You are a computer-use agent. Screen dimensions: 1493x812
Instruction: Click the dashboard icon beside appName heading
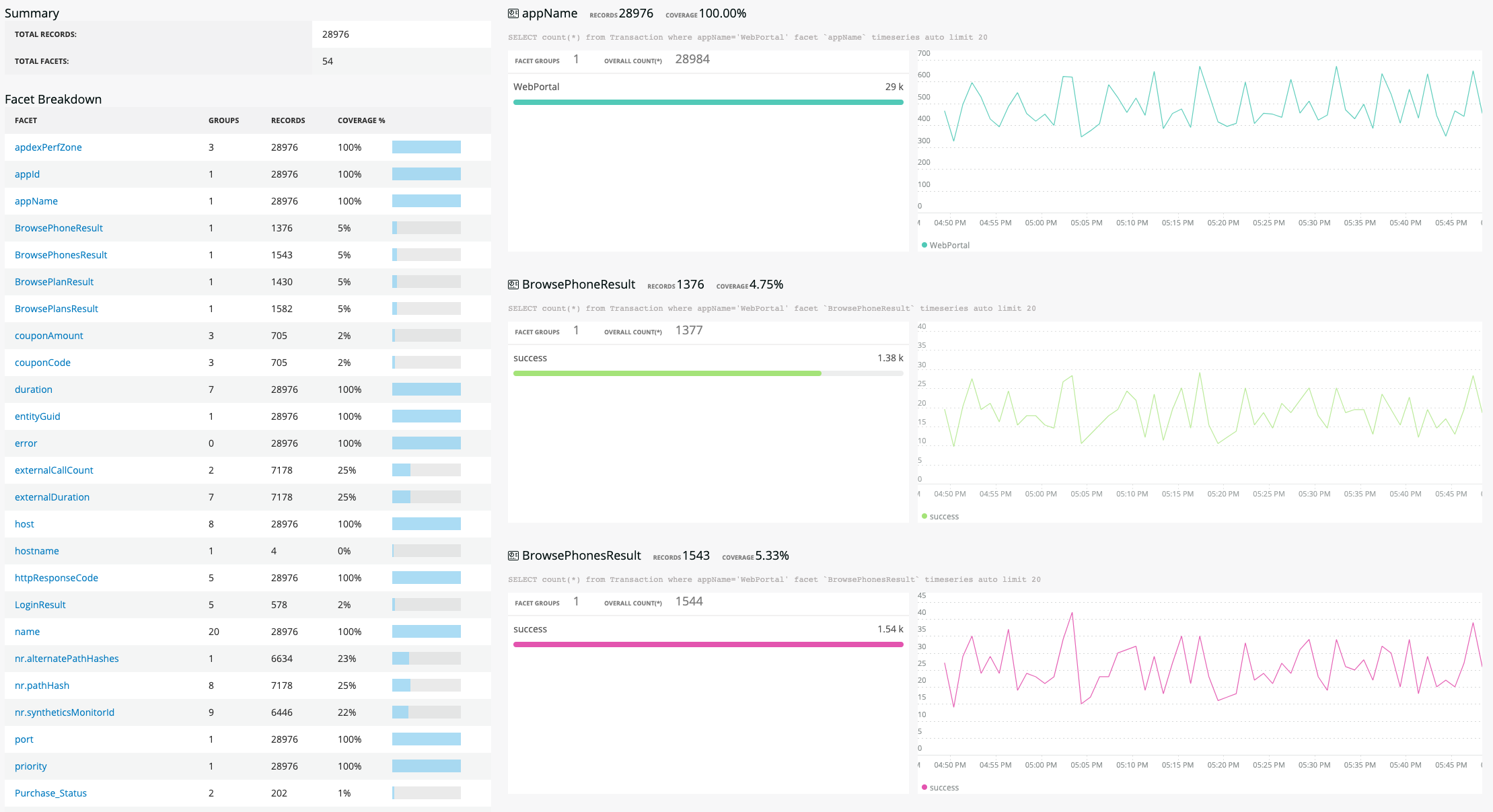tap(513, 13)
